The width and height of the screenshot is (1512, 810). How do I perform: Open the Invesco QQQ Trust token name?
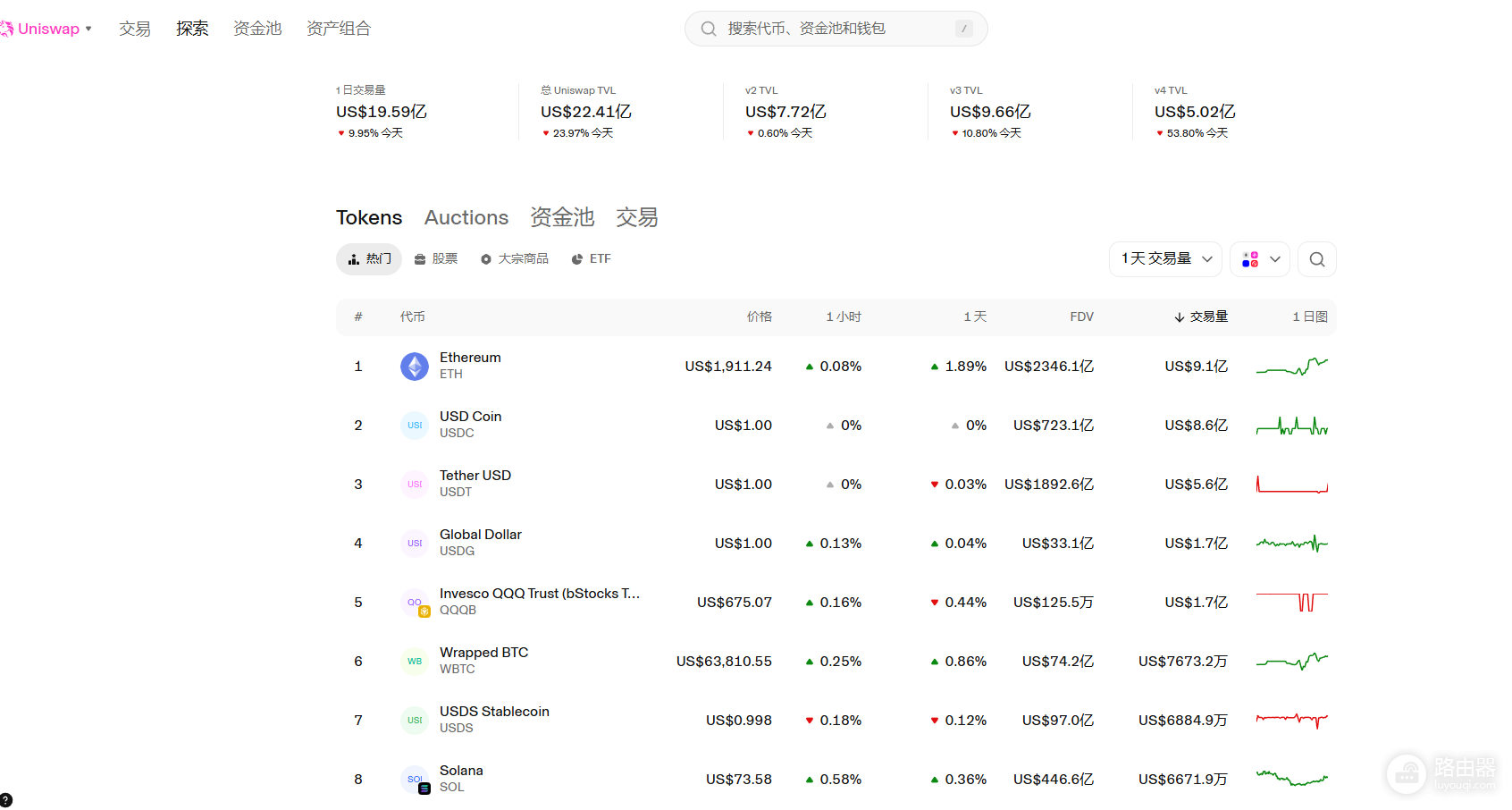coord(540,594)
